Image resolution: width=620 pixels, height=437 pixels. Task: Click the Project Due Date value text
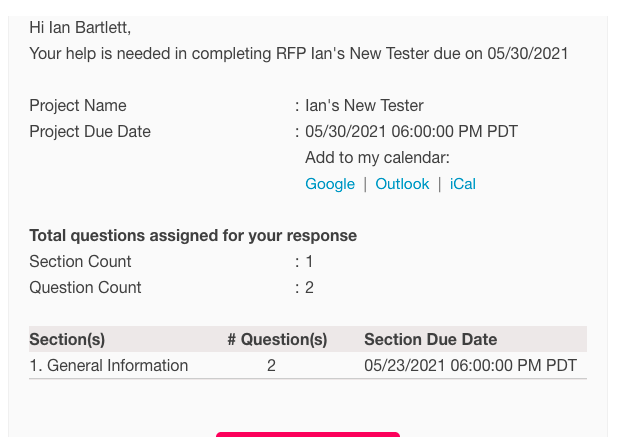tap(411, 132)
